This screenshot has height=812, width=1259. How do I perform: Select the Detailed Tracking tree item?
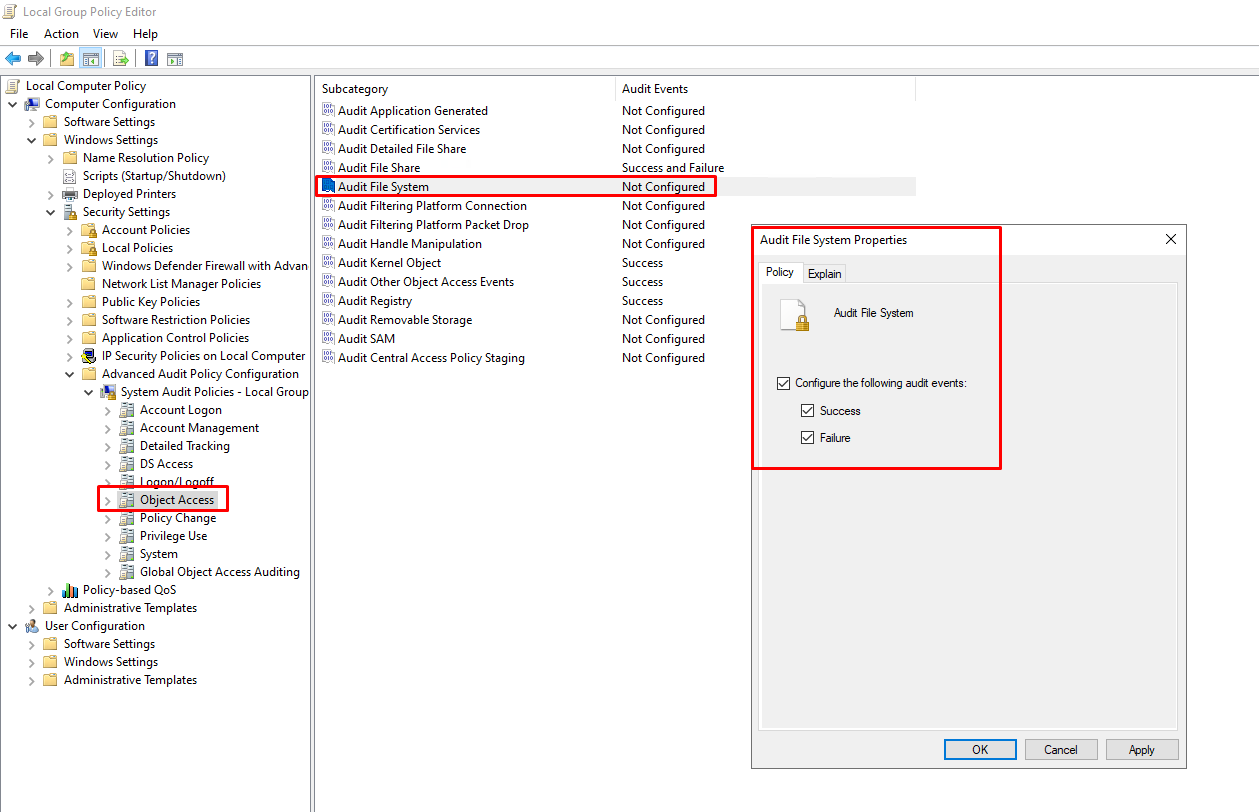pos(185,446)
